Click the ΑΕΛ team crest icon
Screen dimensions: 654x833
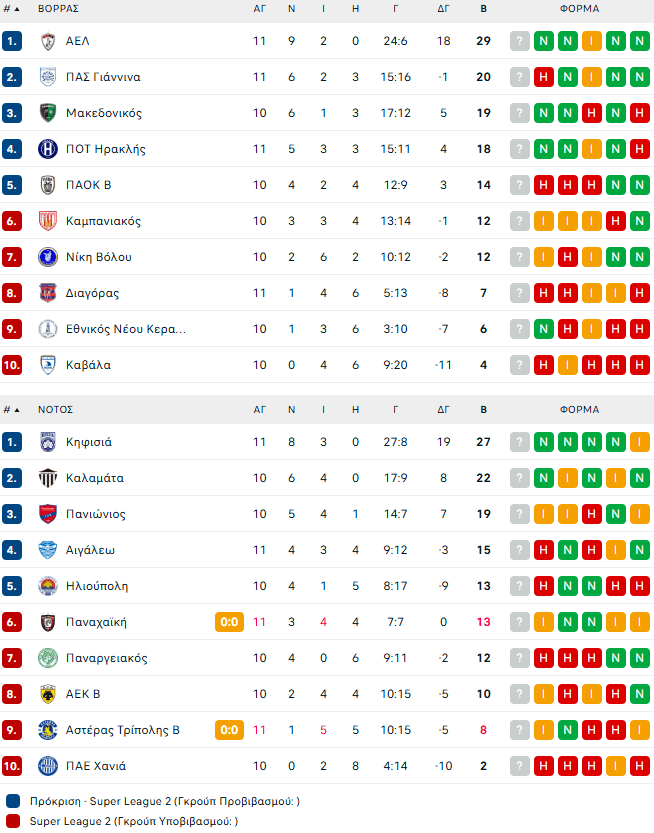coord(47,41)
